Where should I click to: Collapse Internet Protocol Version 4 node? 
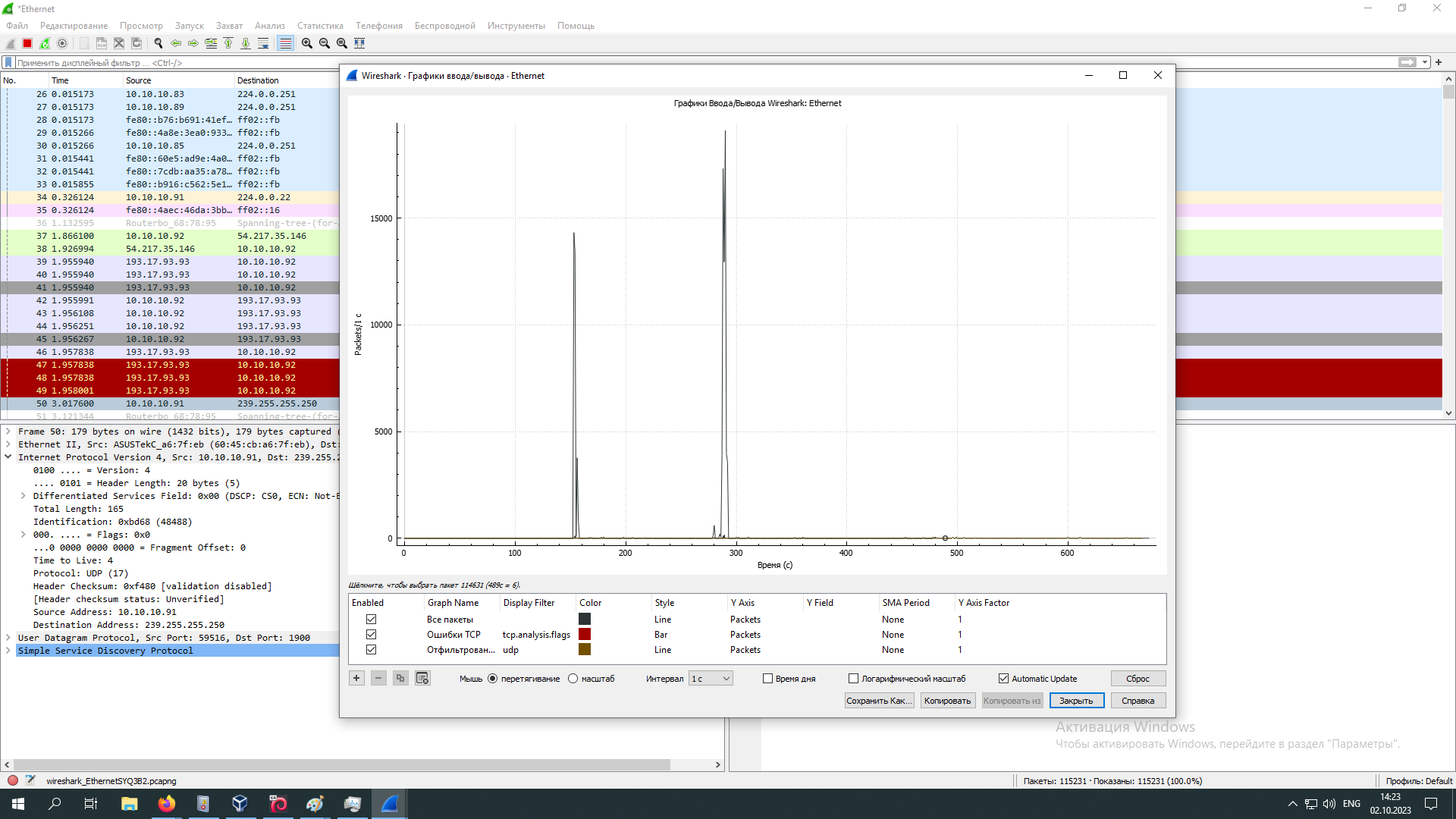[x=8, y=457]
